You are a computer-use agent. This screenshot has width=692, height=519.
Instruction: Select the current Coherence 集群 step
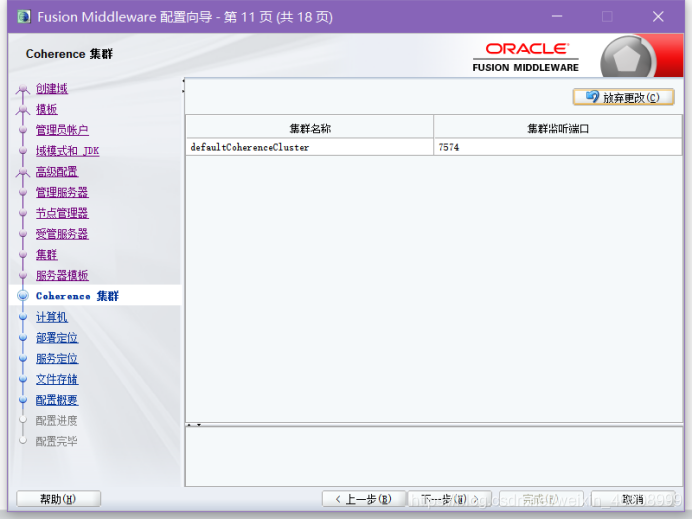[x=77, y=296]
